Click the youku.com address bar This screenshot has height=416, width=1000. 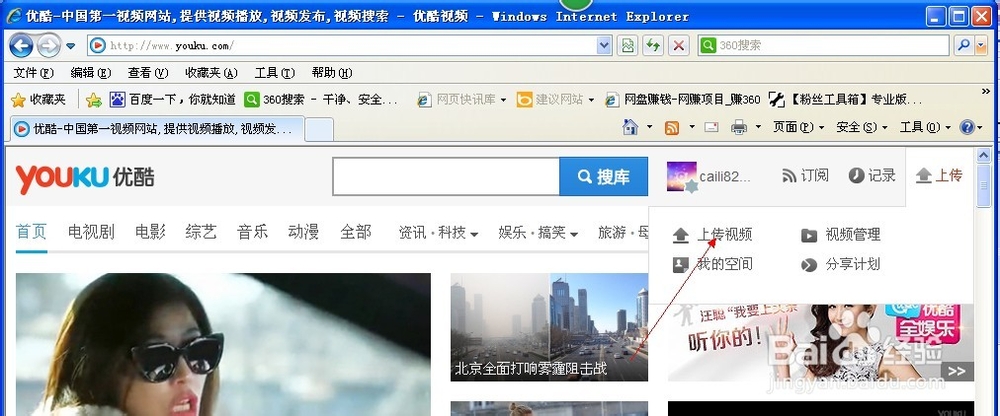click(349, 45)
